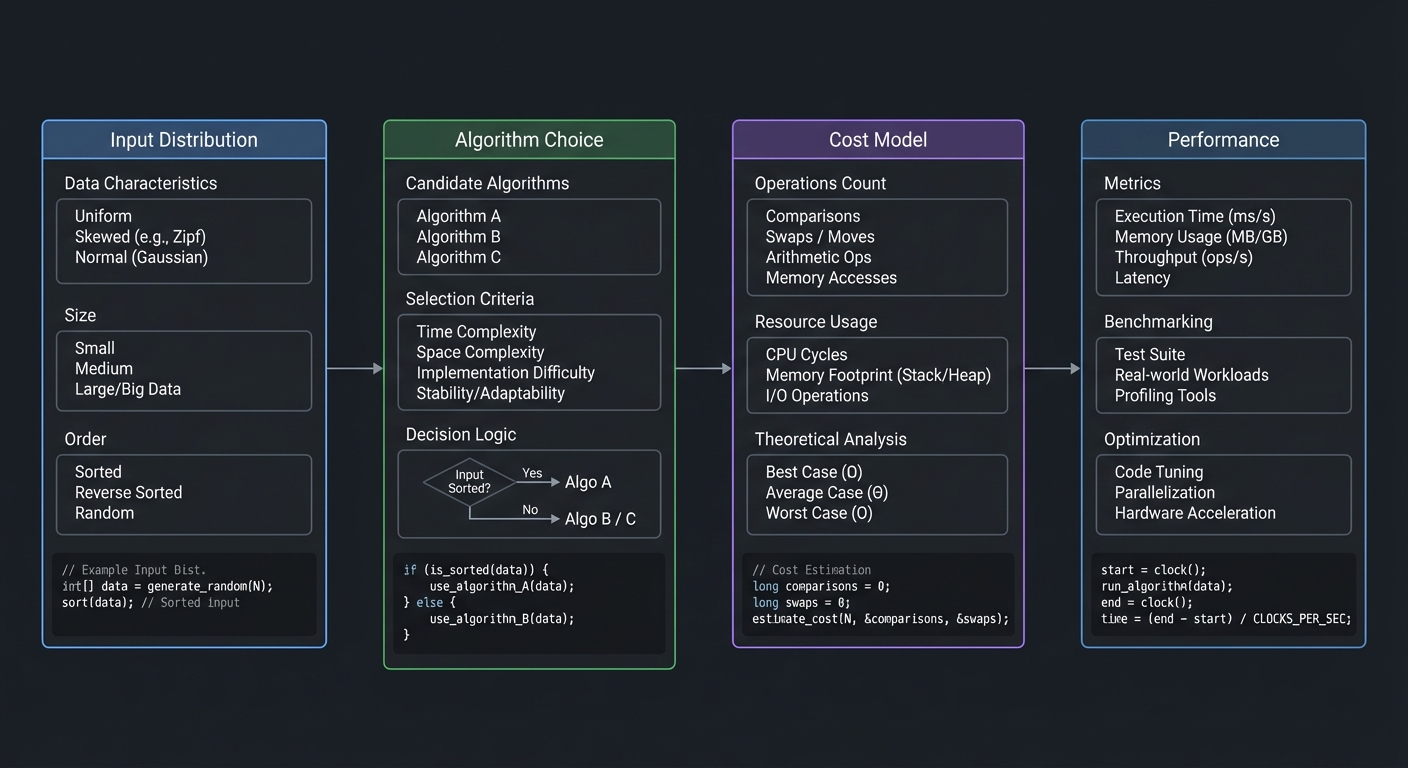Image resolution: width=1408 pixels, height=768 pixels.
Task: Click the arrow linking Cost Model to Performance
Action: [1051, 368]
